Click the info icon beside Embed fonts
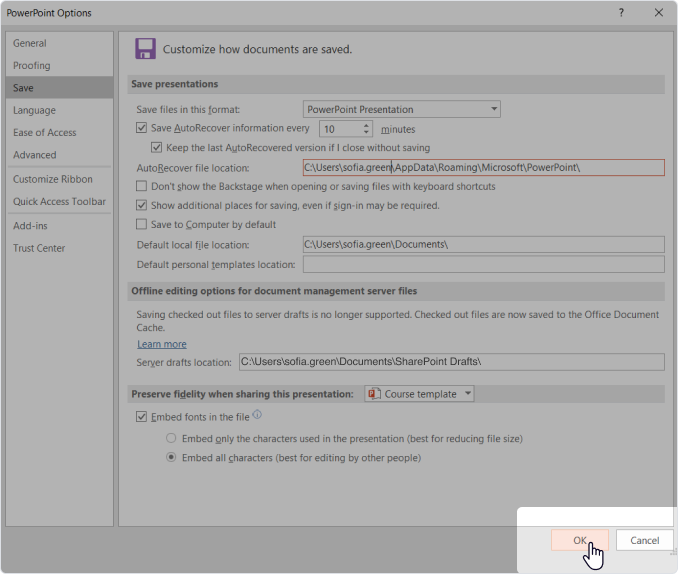The image size is (678, 574). coord(257,414)
